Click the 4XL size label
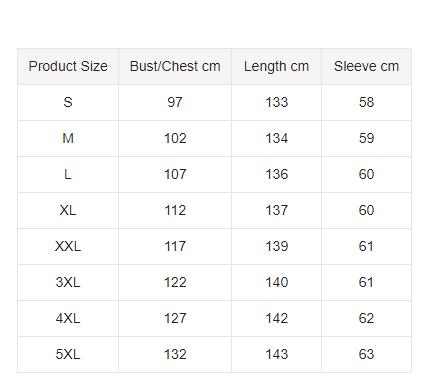The height and width of the screenshot is (391, 425). 68,318
